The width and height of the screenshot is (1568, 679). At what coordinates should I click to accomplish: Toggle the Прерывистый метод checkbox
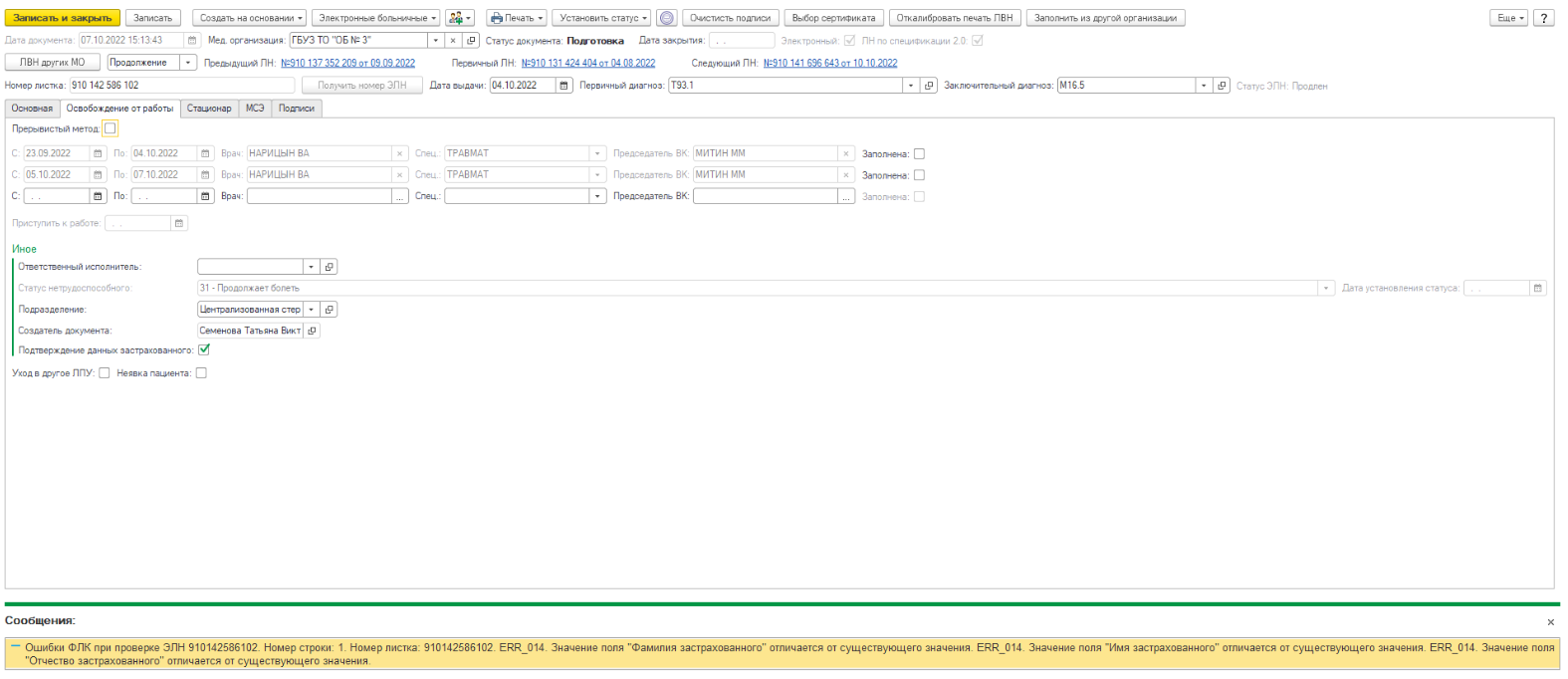[111, 128]
